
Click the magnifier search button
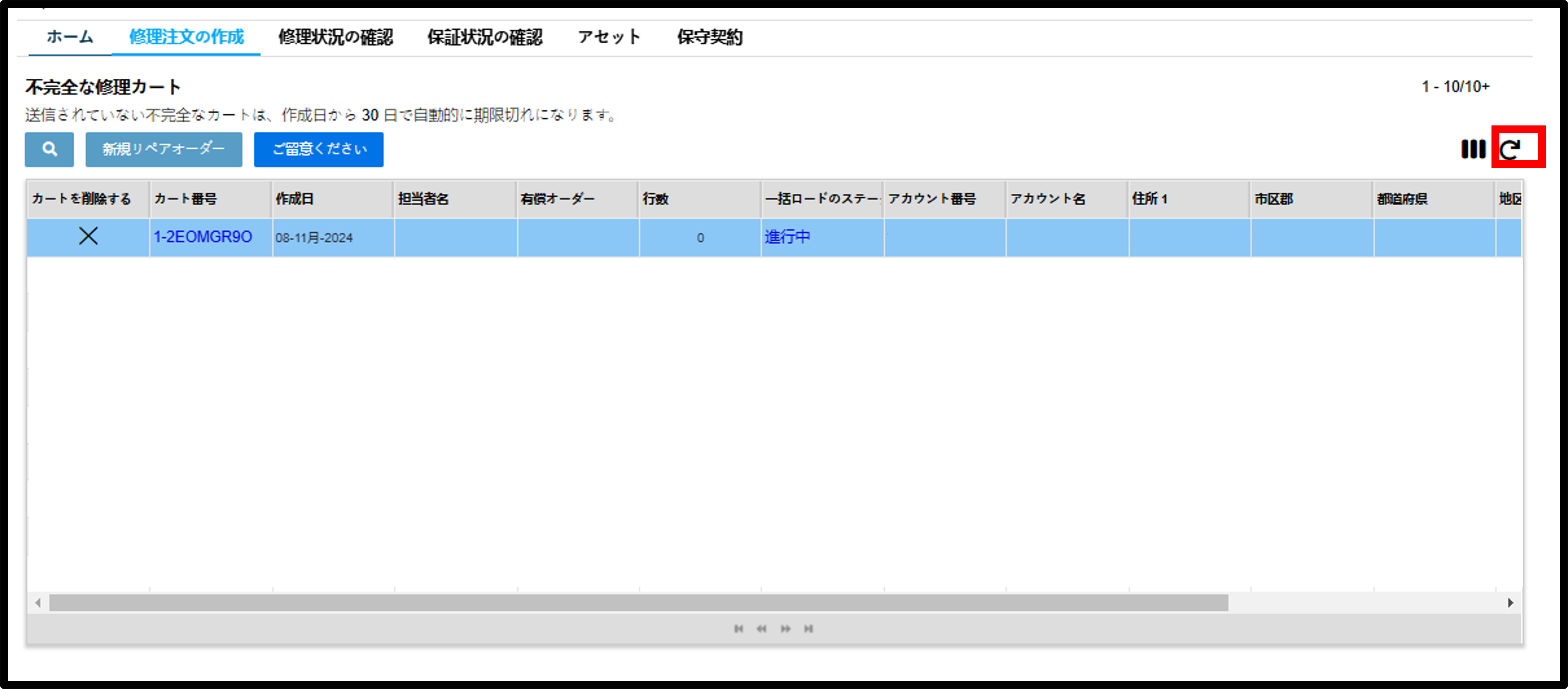49,149
